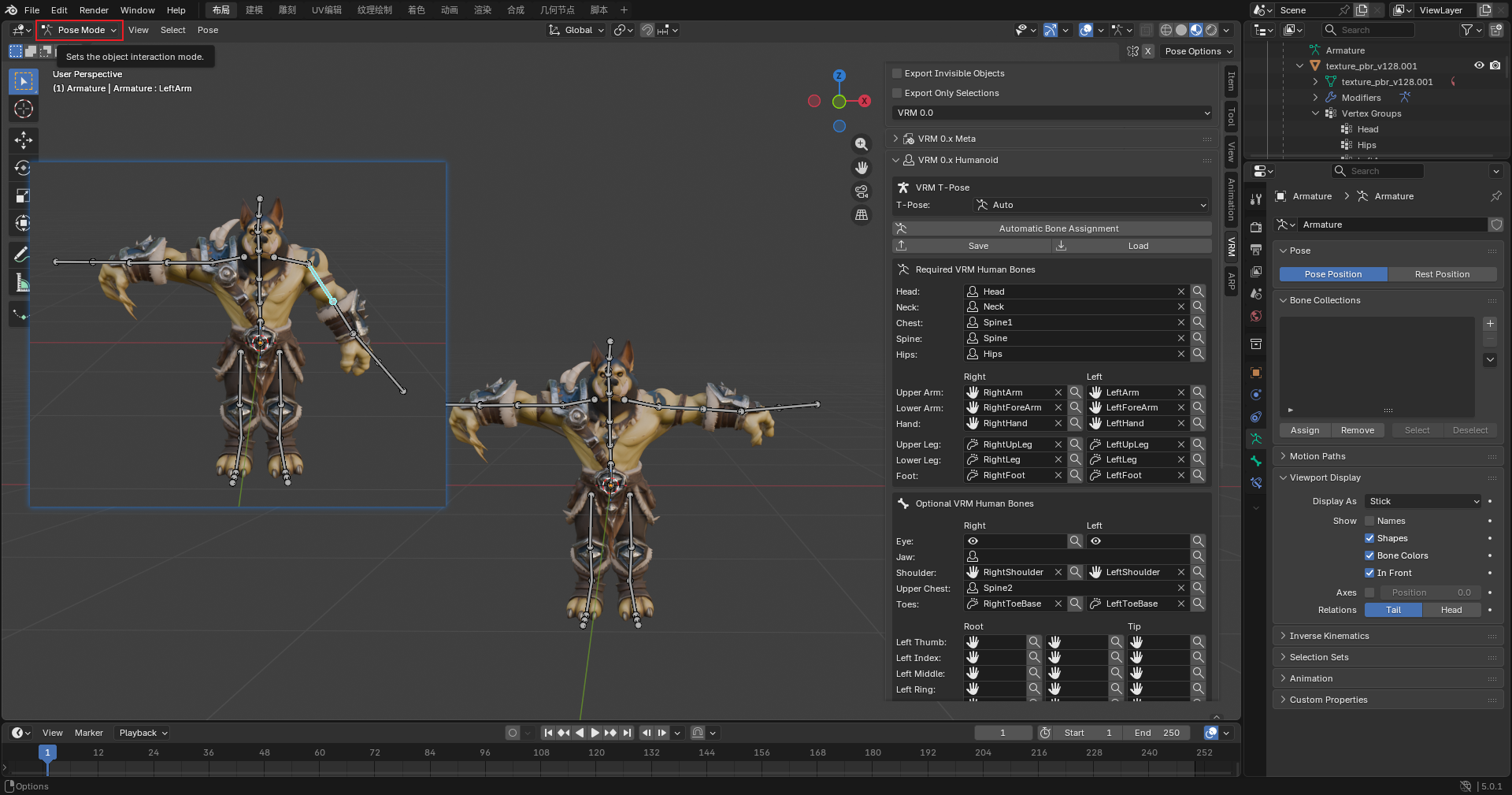Screen dimensions: 1512x795
Task: Activate the Rotate tool
Action: (24, 168)
